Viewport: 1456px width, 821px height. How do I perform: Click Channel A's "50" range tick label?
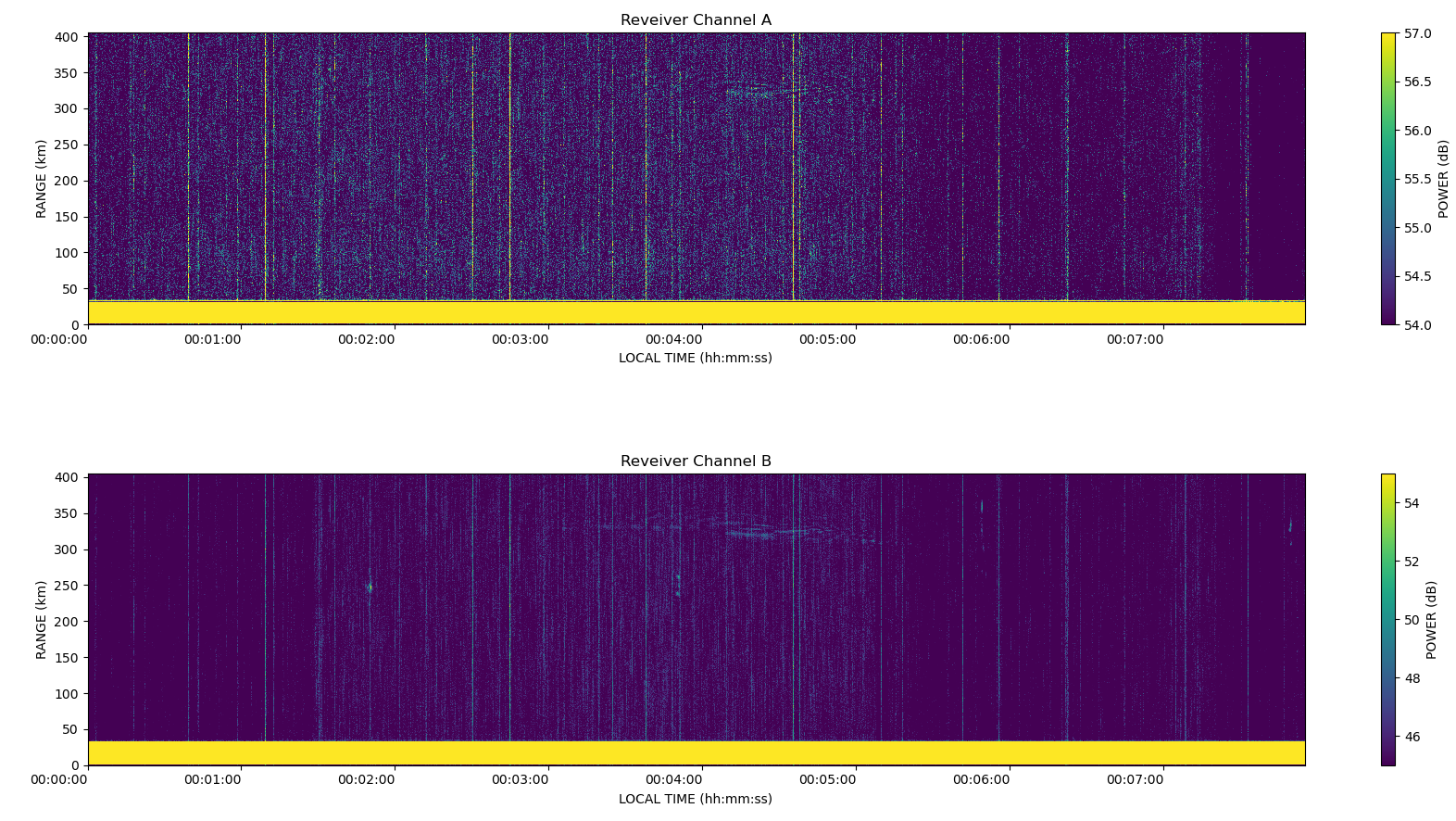[x=71, y=289]
